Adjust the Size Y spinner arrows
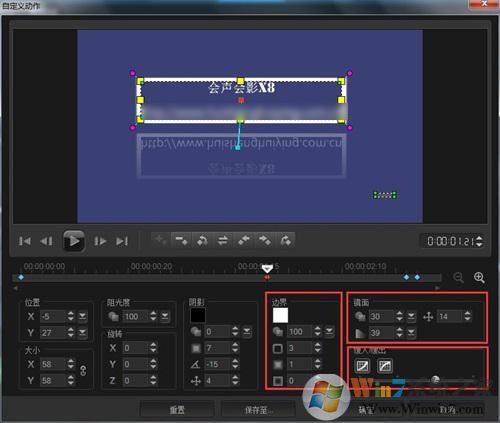 [x=71, y=380]
